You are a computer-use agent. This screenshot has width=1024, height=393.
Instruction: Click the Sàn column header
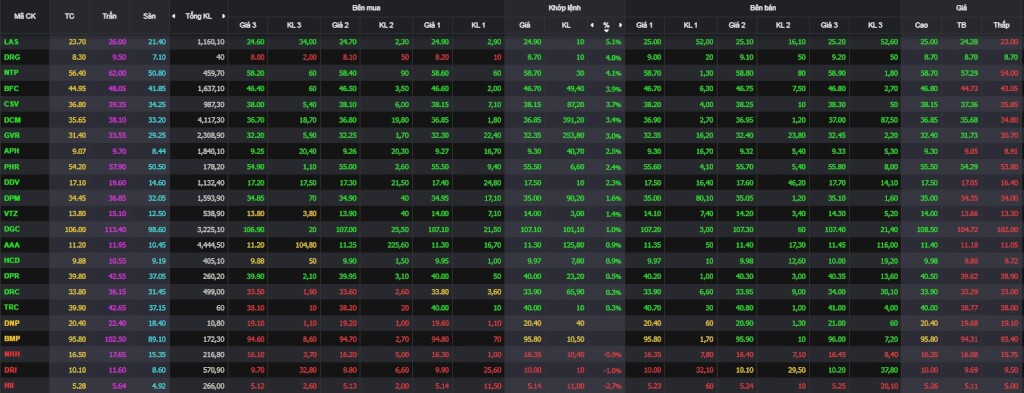click(x=150, y=16)
